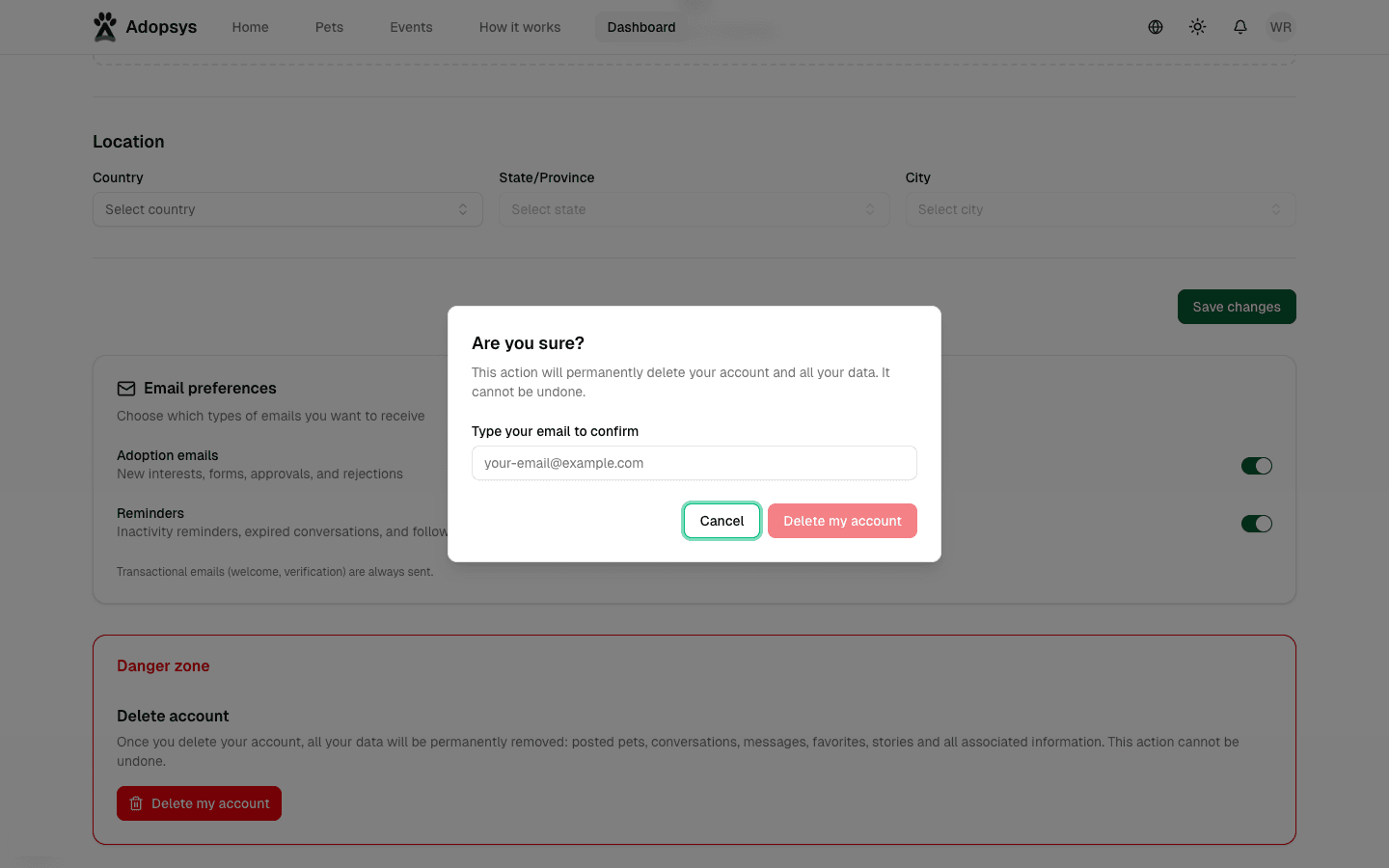Go to the Home nav item

tap(250, 27)
